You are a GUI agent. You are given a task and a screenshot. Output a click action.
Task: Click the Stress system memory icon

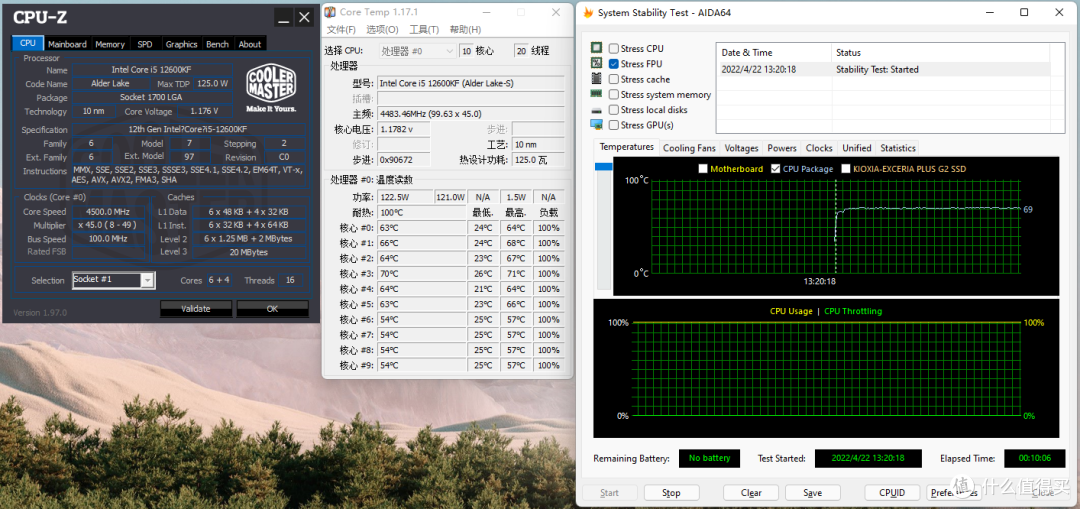[596, 94]
